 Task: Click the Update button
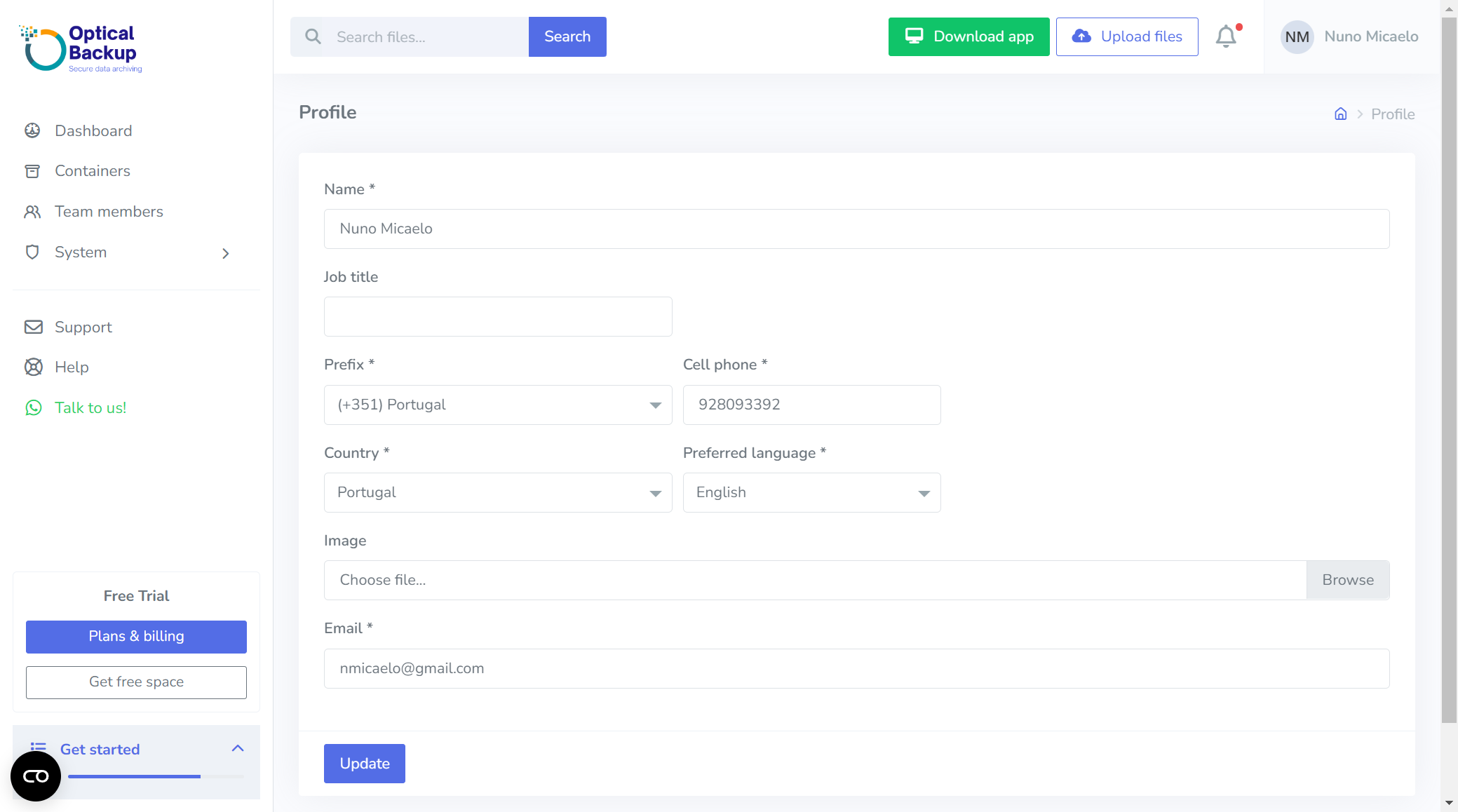point(364,764)
